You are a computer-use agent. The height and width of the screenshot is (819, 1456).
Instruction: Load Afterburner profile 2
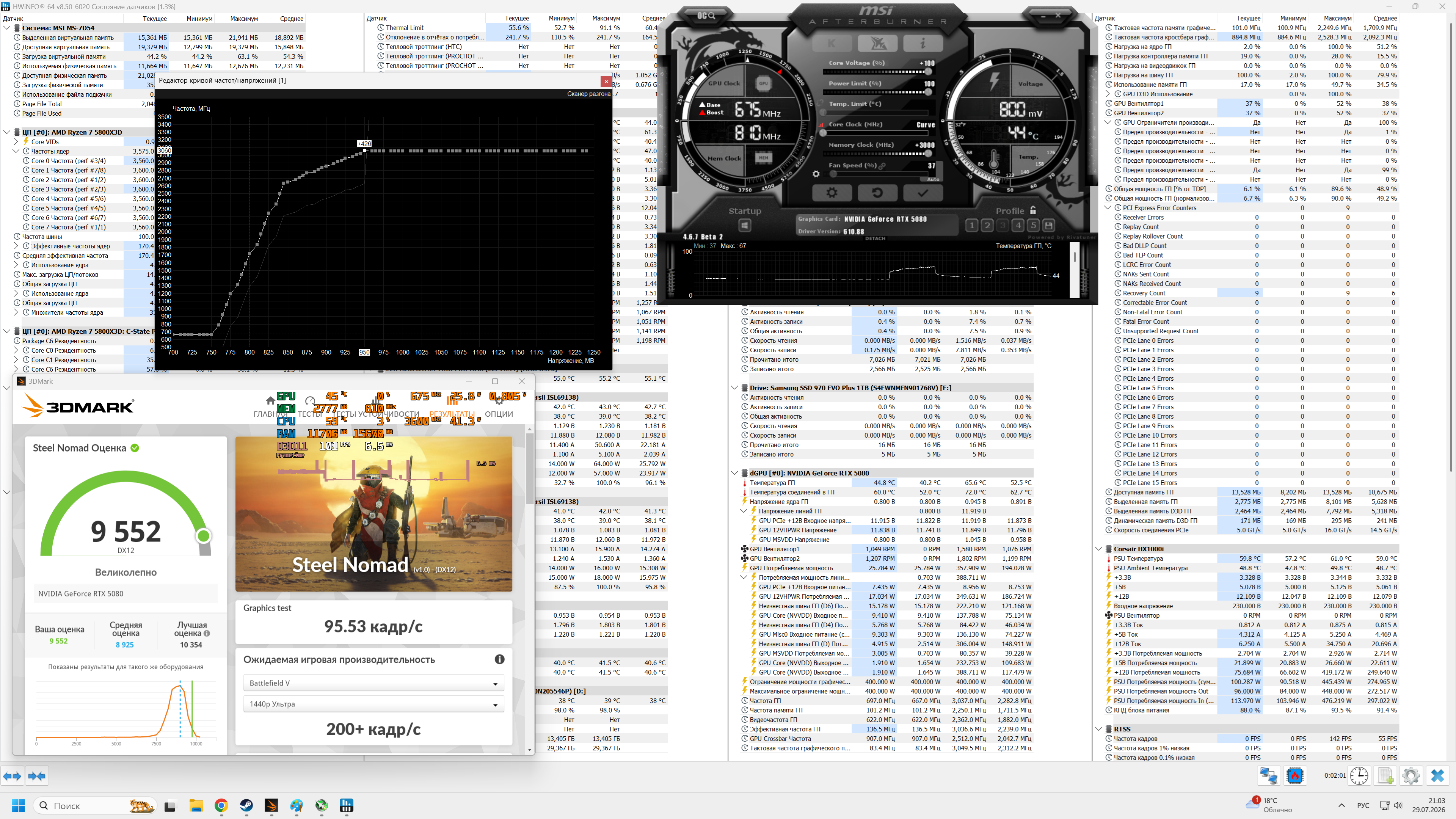point(987,225)
